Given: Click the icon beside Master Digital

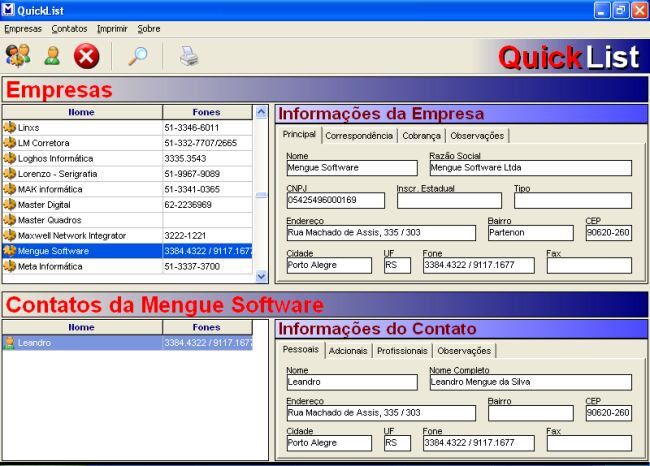Looking at the screenshot, I should (x=10, y=204).
